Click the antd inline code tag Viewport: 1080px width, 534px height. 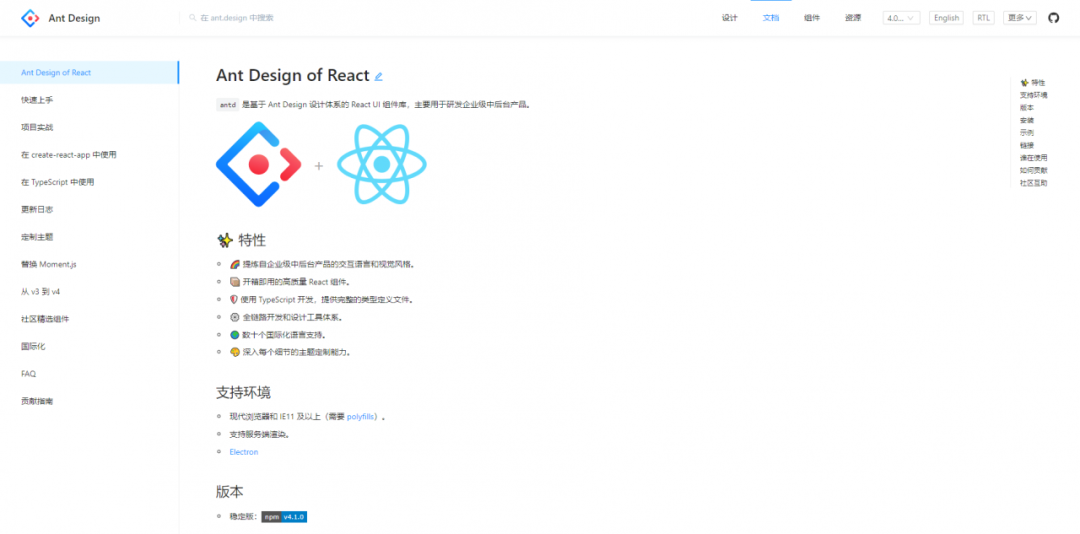[x=227, y=105]
